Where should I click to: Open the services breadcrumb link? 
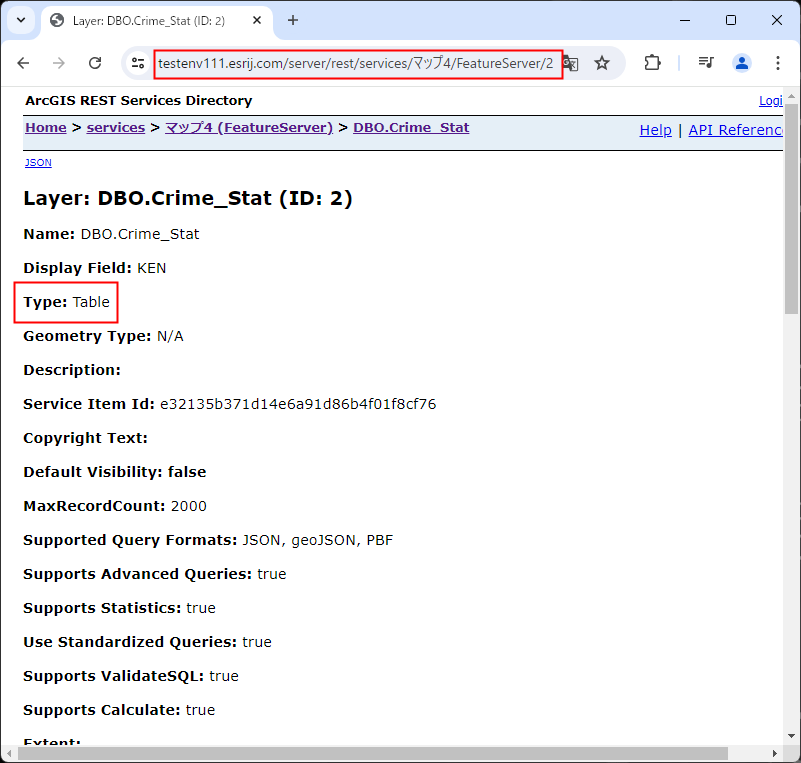pos(116,128)
